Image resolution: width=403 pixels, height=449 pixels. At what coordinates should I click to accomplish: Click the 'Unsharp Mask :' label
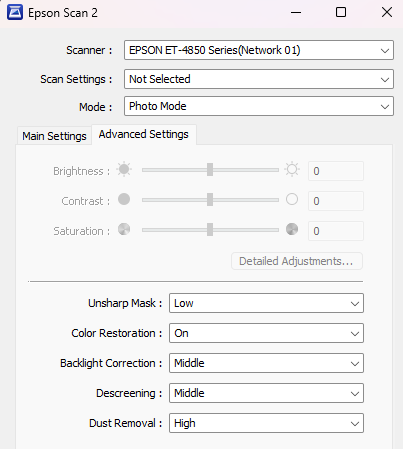(125, 303)
